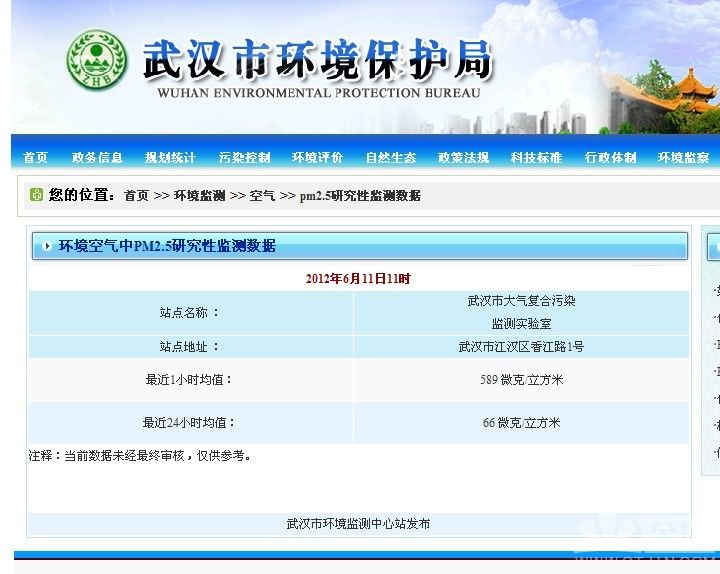Click the note 当前数据未经最终审核，仅供参考
Screen dimensions: 720x574
158,456
